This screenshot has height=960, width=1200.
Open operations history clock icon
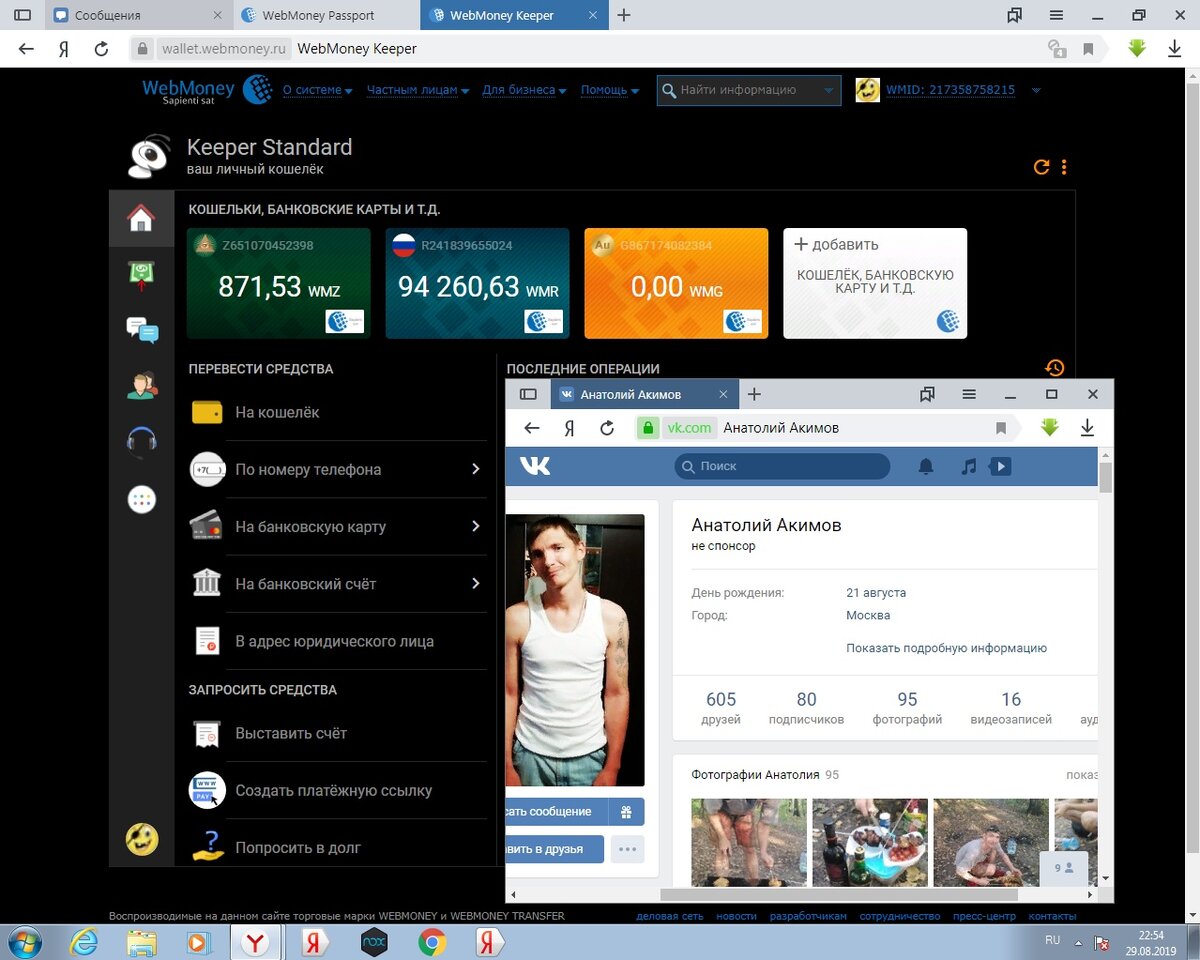pos(1054,368)
